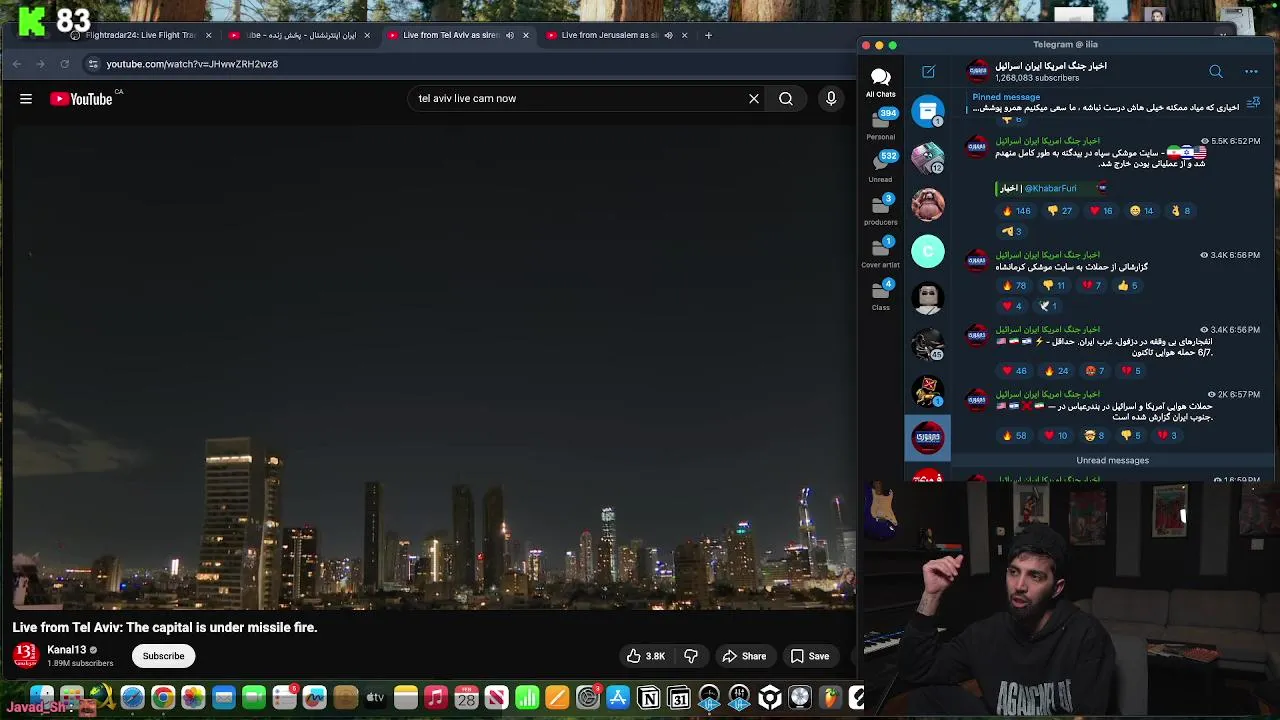Screen dimensions: 1280x720
Task: Open the Telegram channel more options menu
Action: click(1251, 71)
